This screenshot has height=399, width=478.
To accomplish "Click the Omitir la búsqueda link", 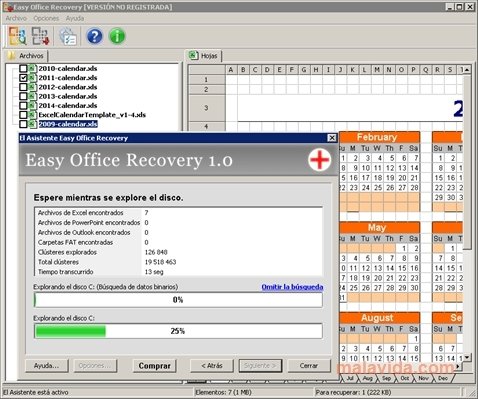I will 292,287.
